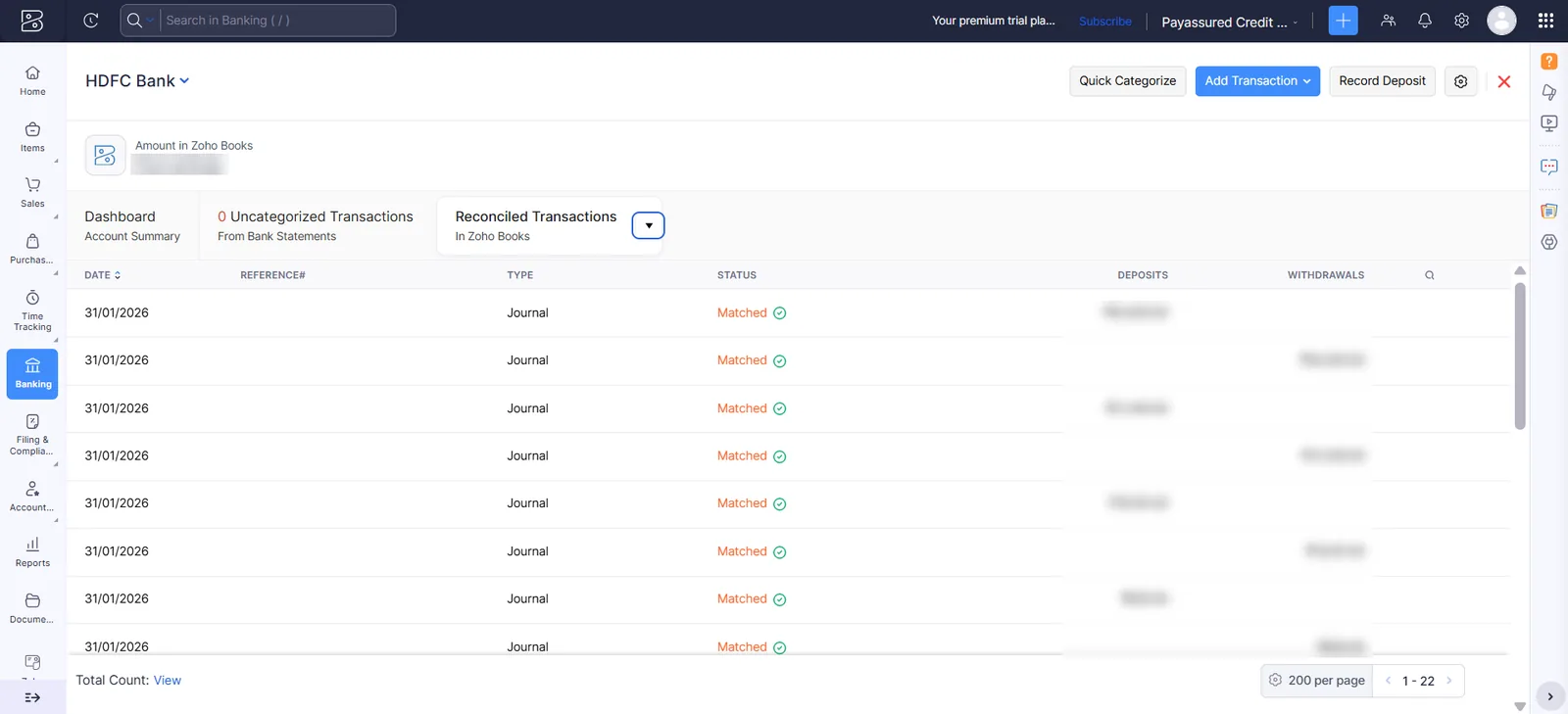Open the Sales module
The height and width of the screenshot is (714, 1568).
pos(32,193)
